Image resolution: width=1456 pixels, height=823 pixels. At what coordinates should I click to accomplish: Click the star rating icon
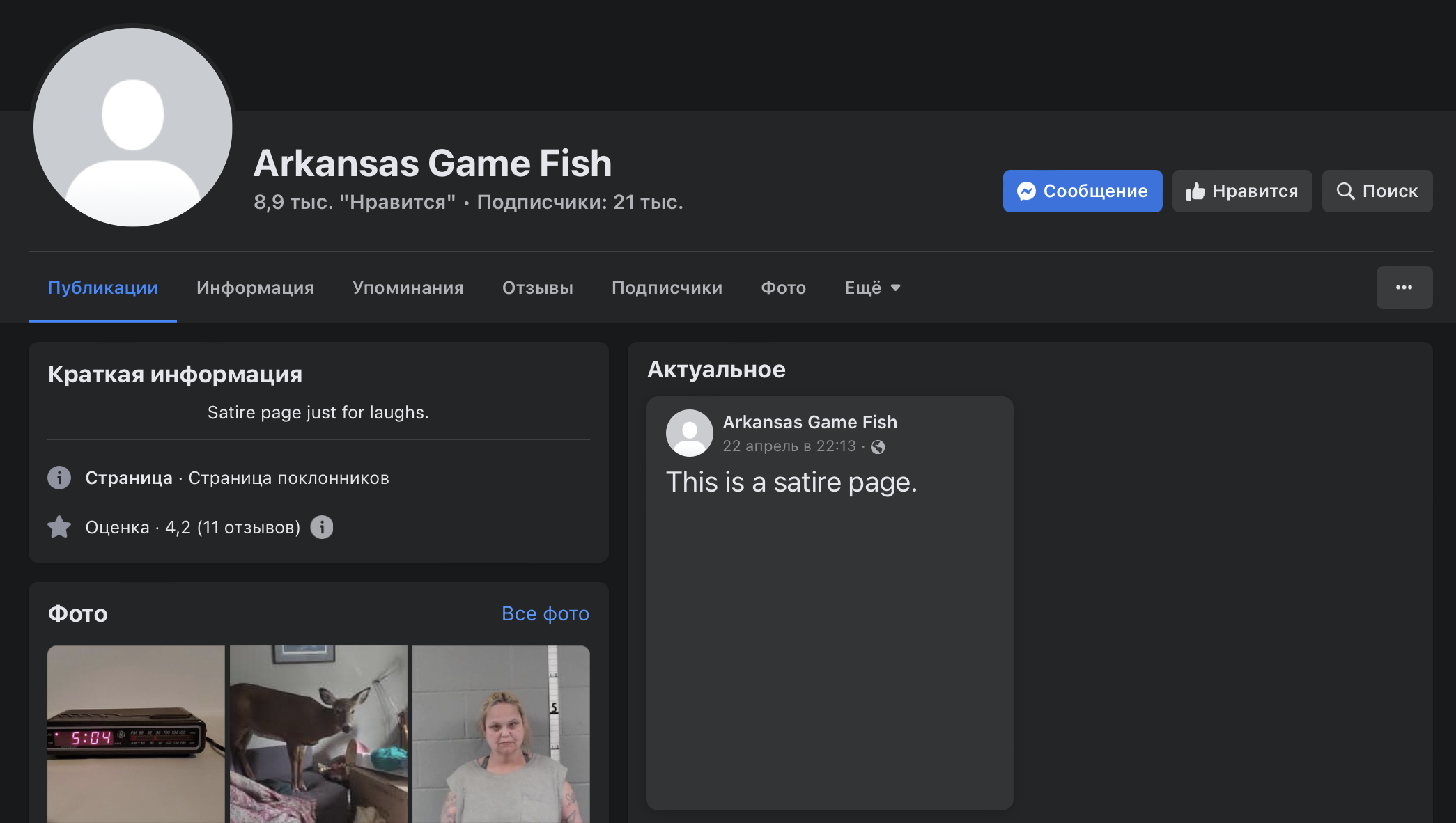tap(59, 527)
